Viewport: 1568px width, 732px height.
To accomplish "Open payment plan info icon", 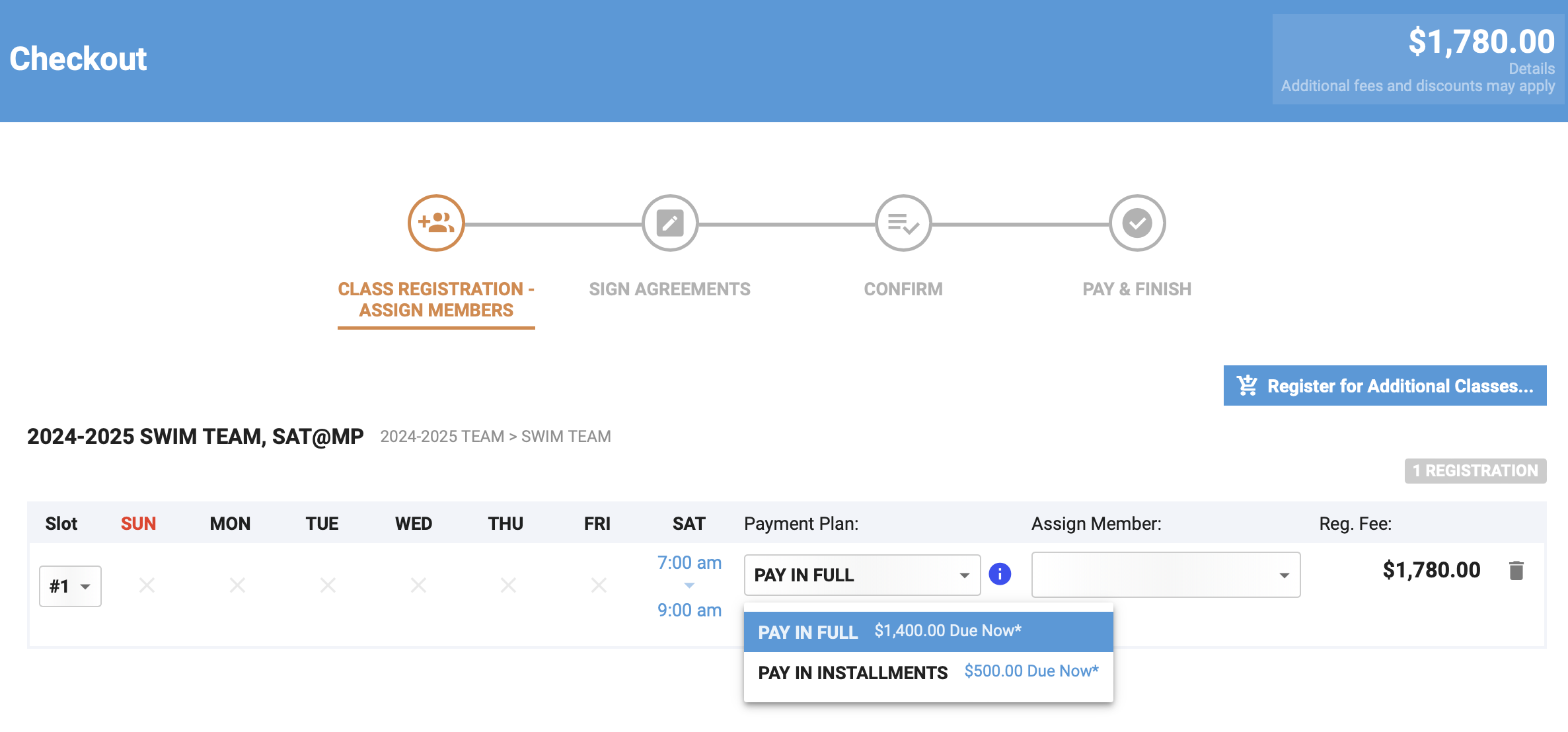I will pos(1000,574).
